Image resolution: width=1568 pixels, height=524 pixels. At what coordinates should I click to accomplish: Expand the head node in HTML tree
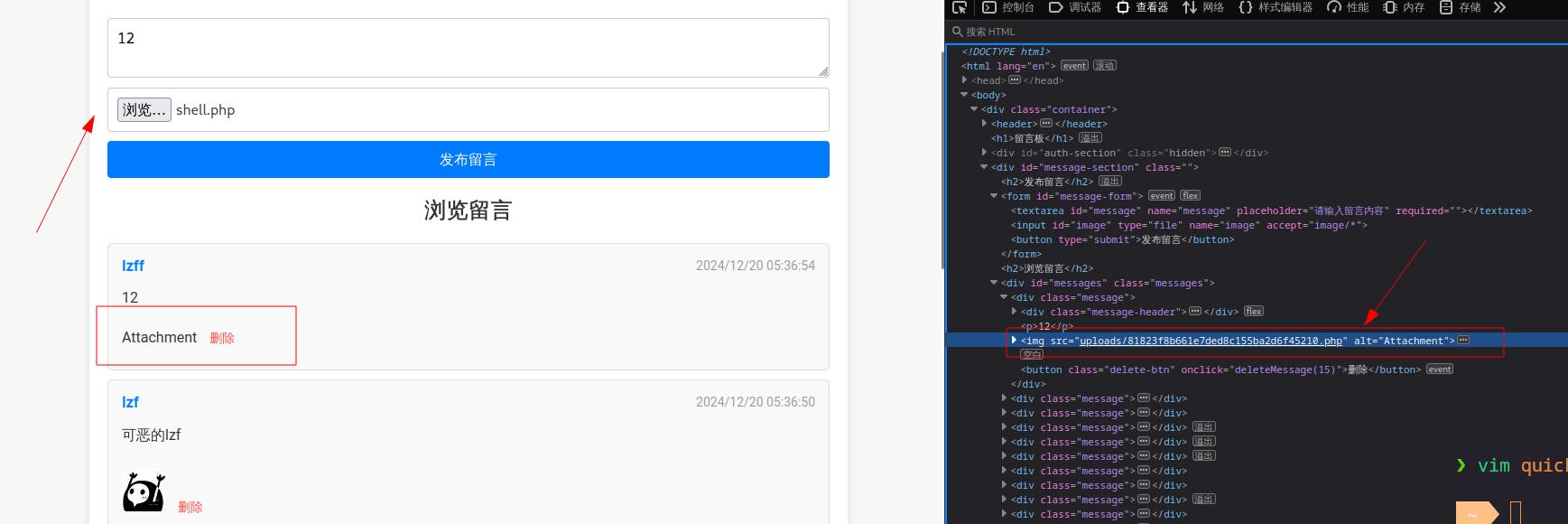pyautogui.click(x=965, y=80)
